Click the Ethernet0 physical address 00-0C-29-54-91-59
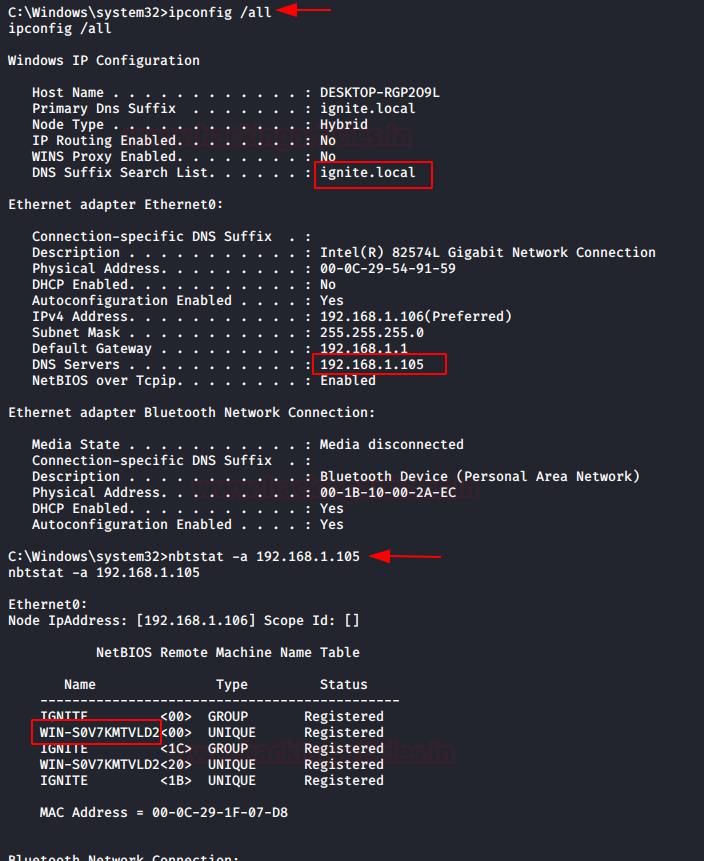 point(388,269)
